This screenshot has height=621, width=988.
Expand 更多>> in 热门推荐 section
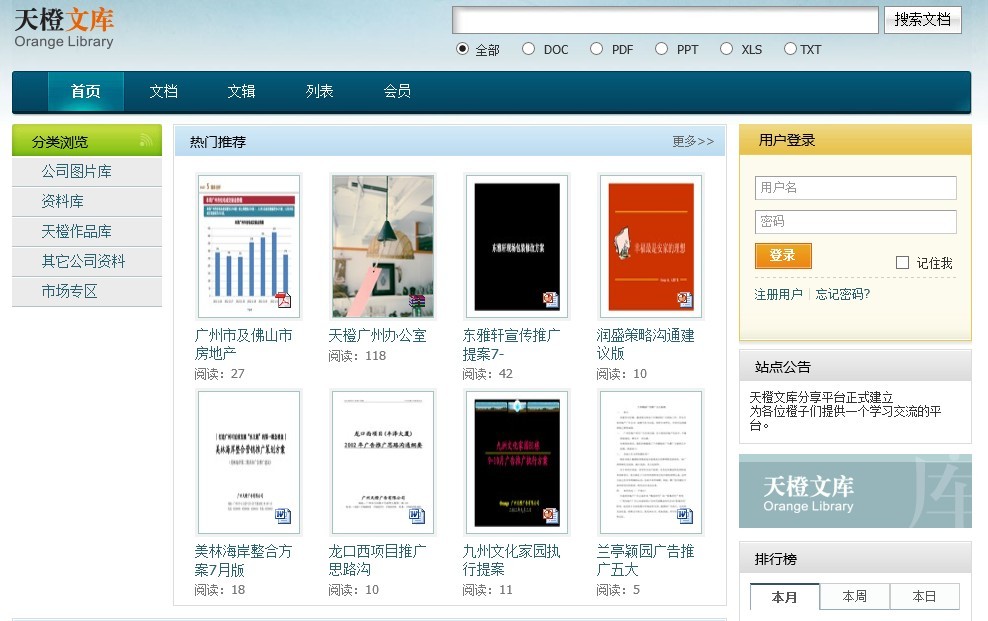click(693, 142)
